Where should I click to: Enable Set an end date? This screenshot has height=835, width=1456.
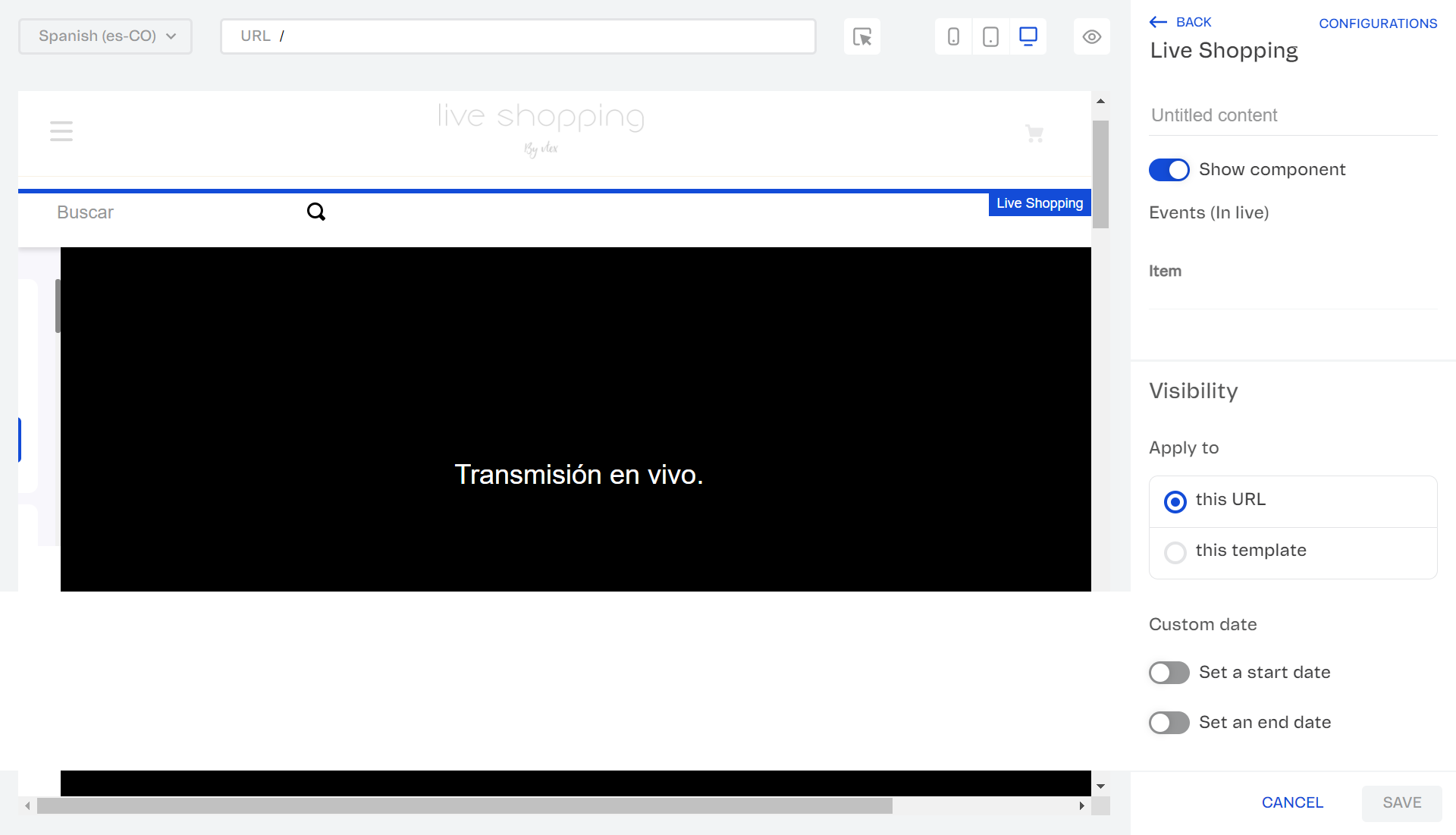[x=1168, y=722]
